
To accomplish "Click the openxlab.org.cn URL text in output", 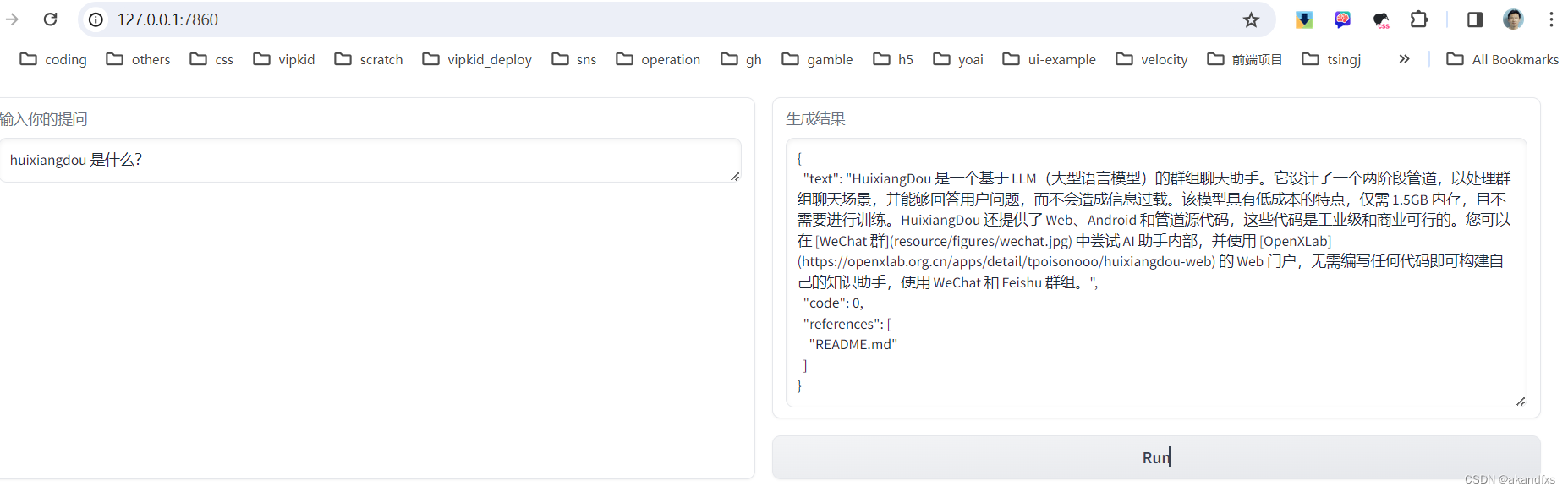I will coord(1006,261).
